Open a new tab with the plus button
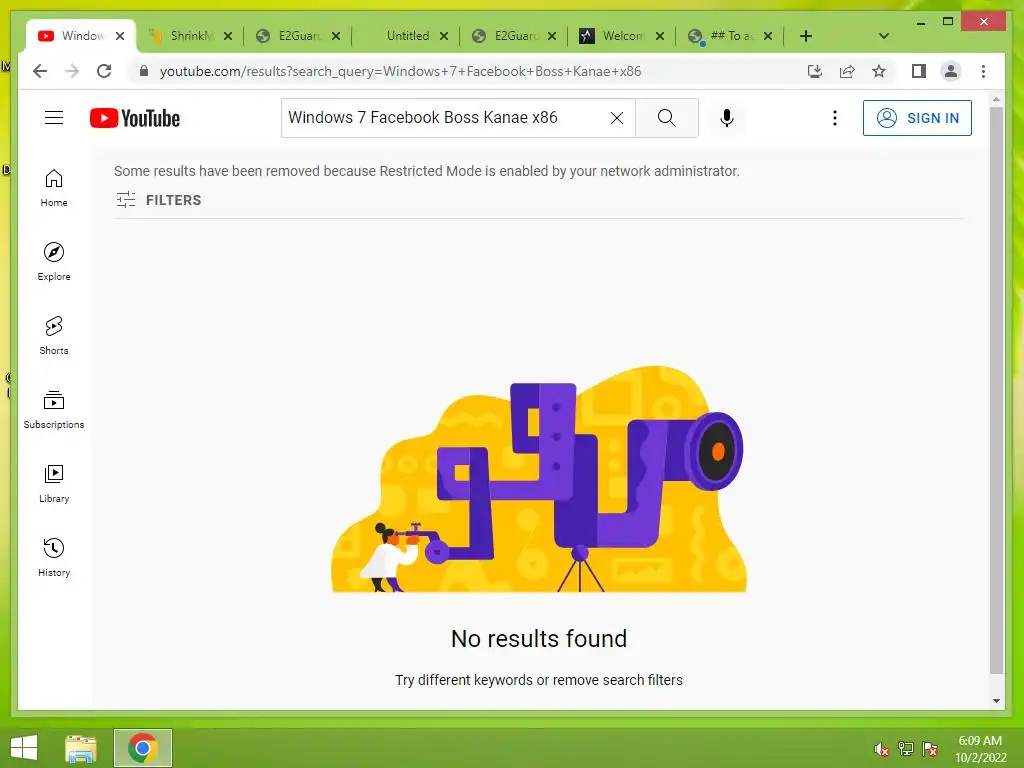Image resolution: width=1024 pixels, height=768 pixels. pos(806,36)
